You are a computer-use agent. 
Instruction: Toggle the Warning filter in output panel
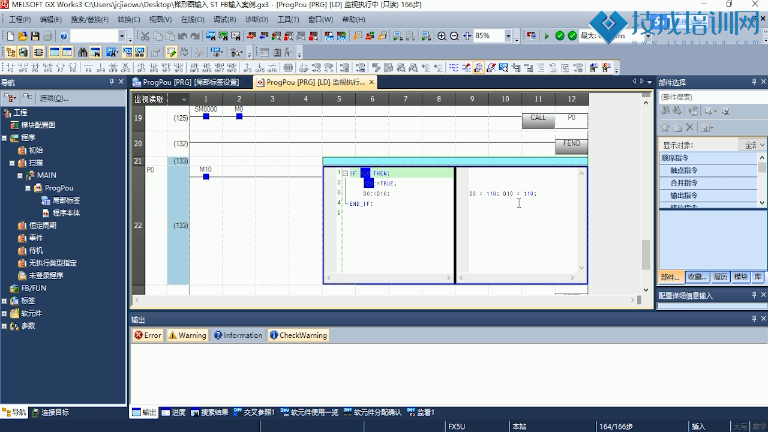click(x=187, y=335)
